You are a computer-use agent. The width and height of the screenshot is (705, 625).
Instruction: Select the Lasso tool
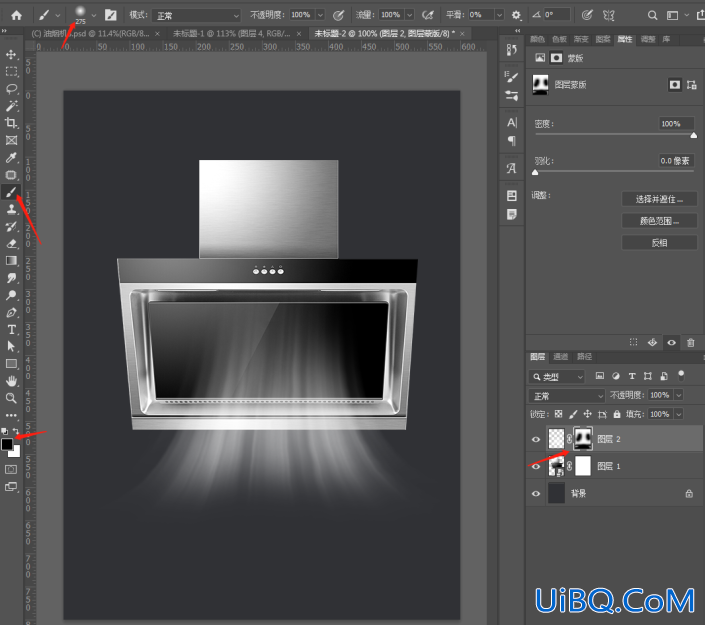[11, 89]
